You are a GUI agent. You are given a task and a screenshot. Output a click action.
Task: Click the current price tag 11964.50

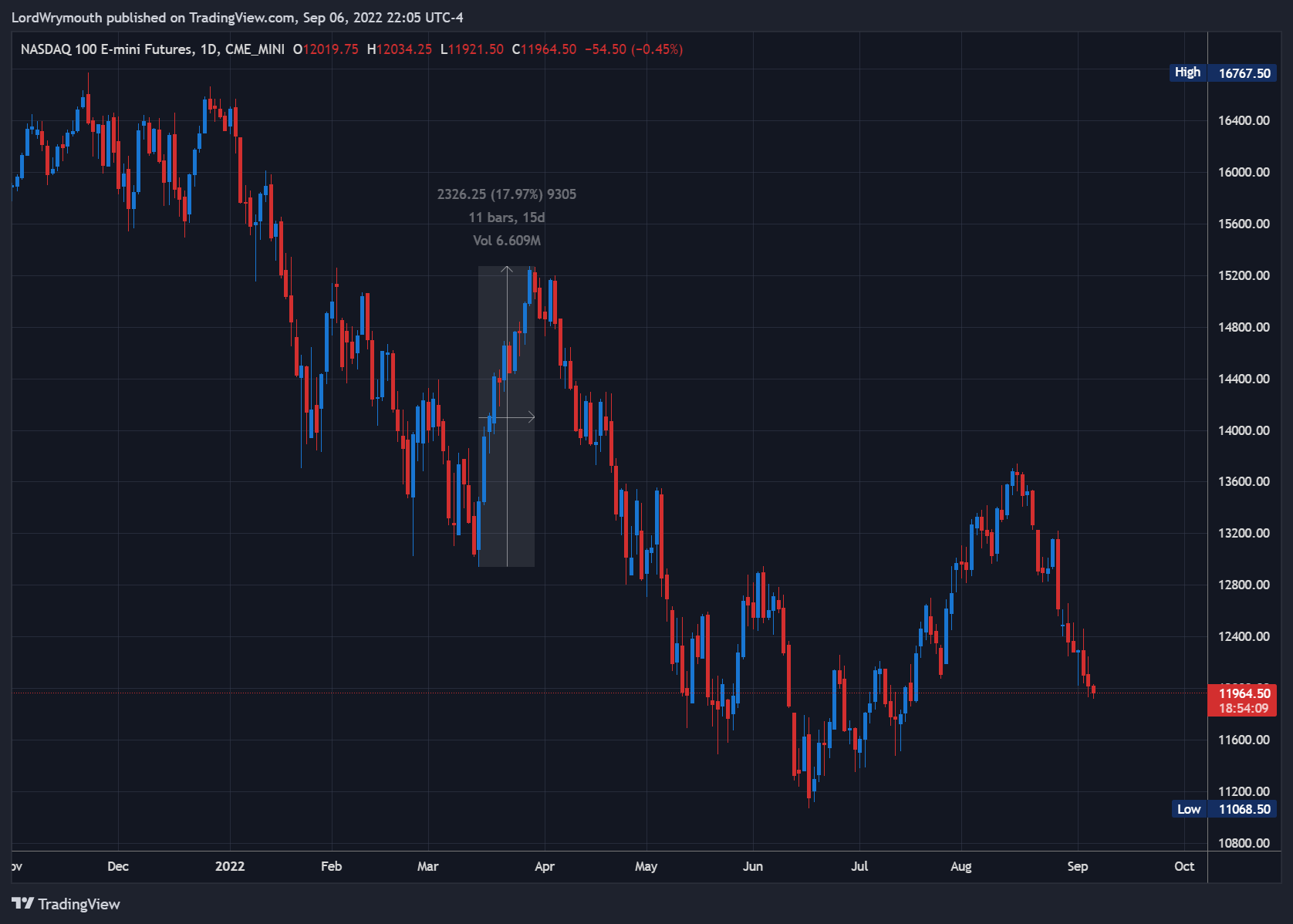pyautogui.click(x=1244, y=693)
